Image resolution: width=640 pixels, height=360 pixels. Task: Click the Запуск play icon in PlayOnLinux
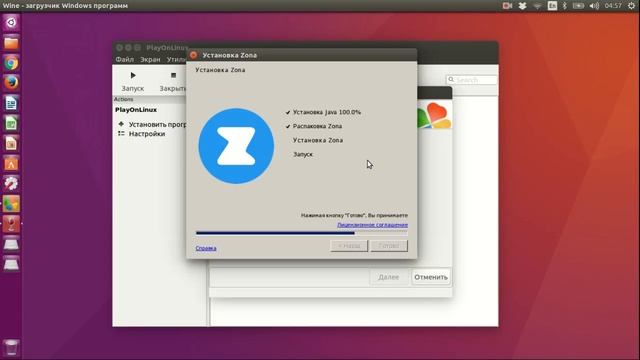pos(133,75)
